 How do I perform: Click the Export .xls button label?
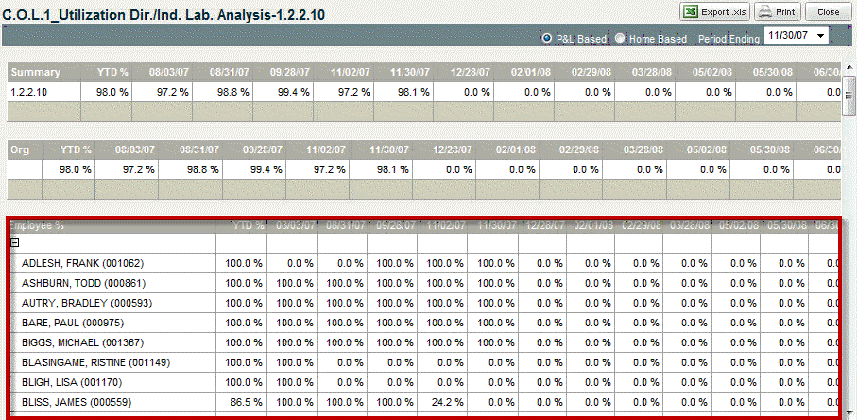point(724,12)
